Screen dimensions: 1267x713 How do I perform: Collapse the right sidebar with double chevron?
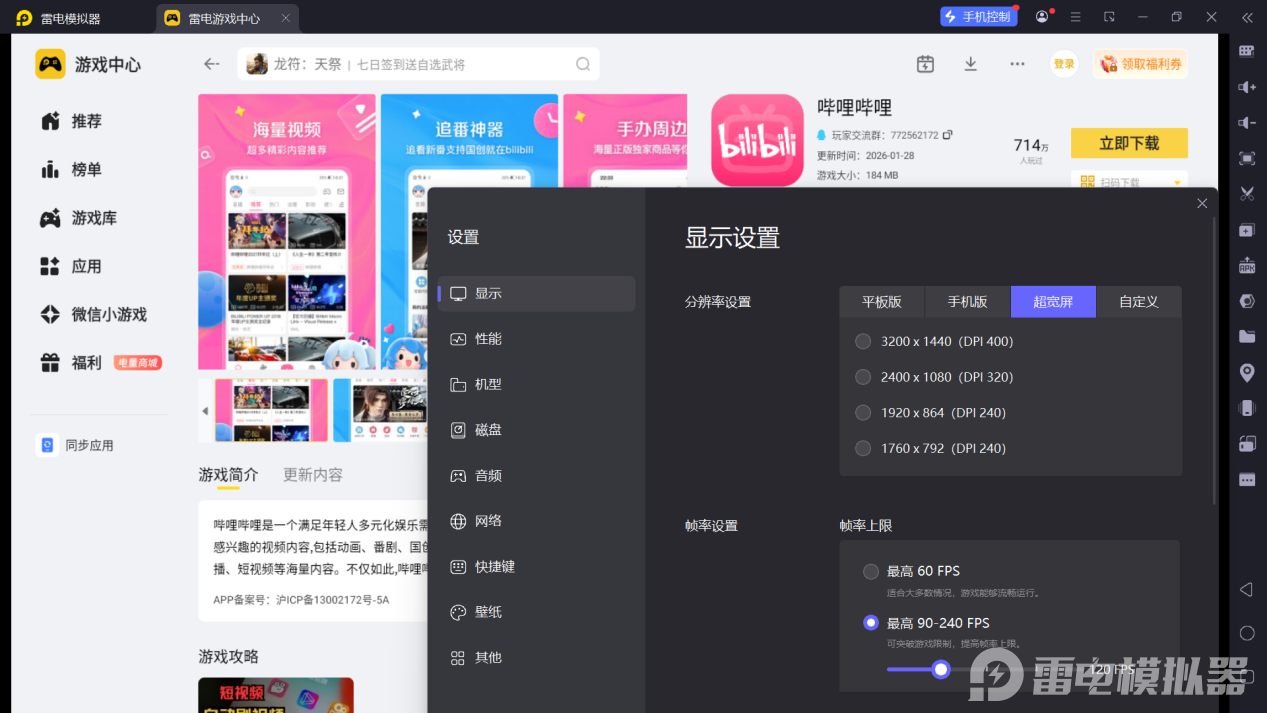[x=1247, y=17]
